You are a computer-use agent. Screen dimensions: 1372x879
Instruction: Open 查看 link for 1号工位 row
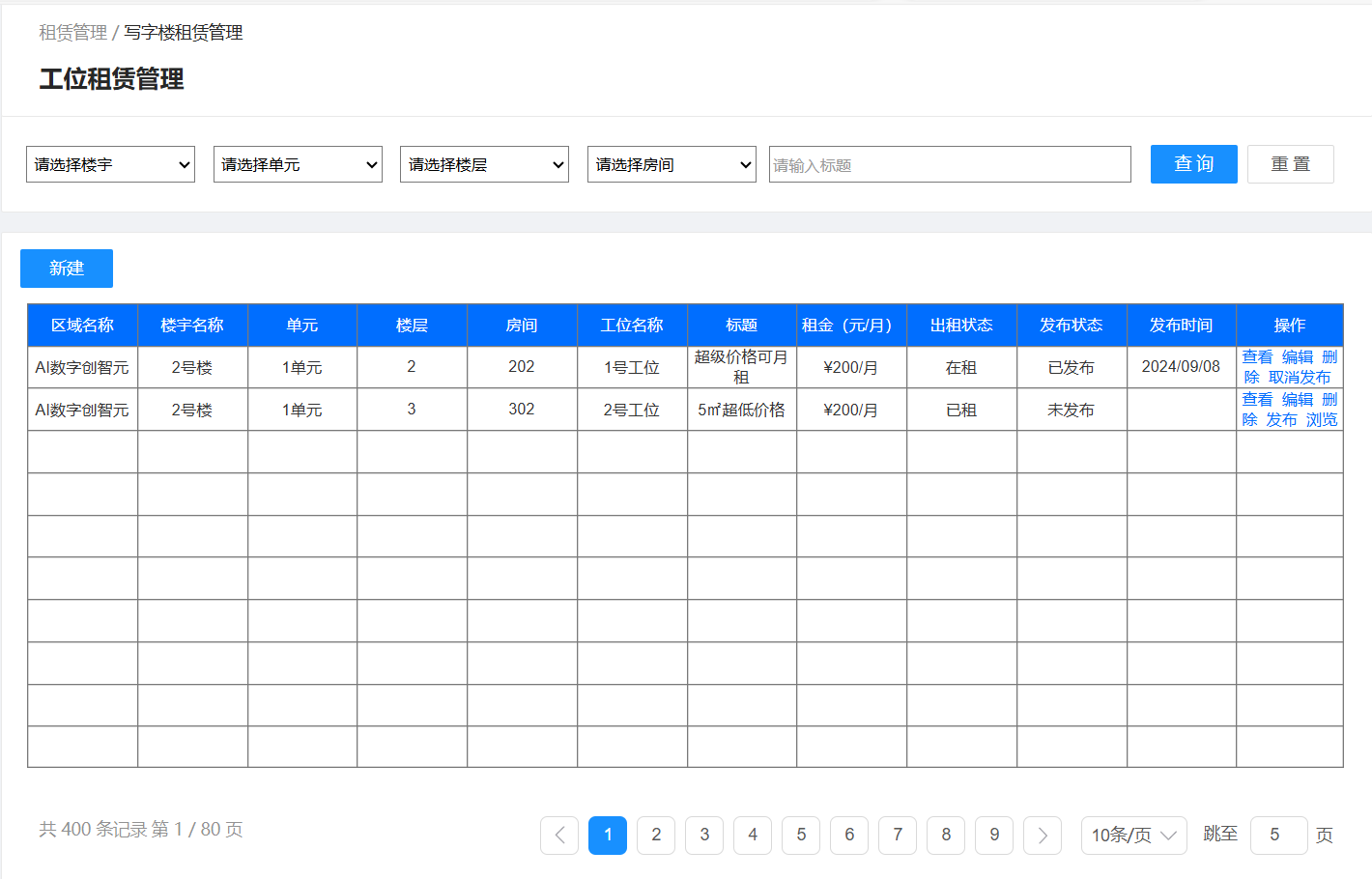(1257, 357)
